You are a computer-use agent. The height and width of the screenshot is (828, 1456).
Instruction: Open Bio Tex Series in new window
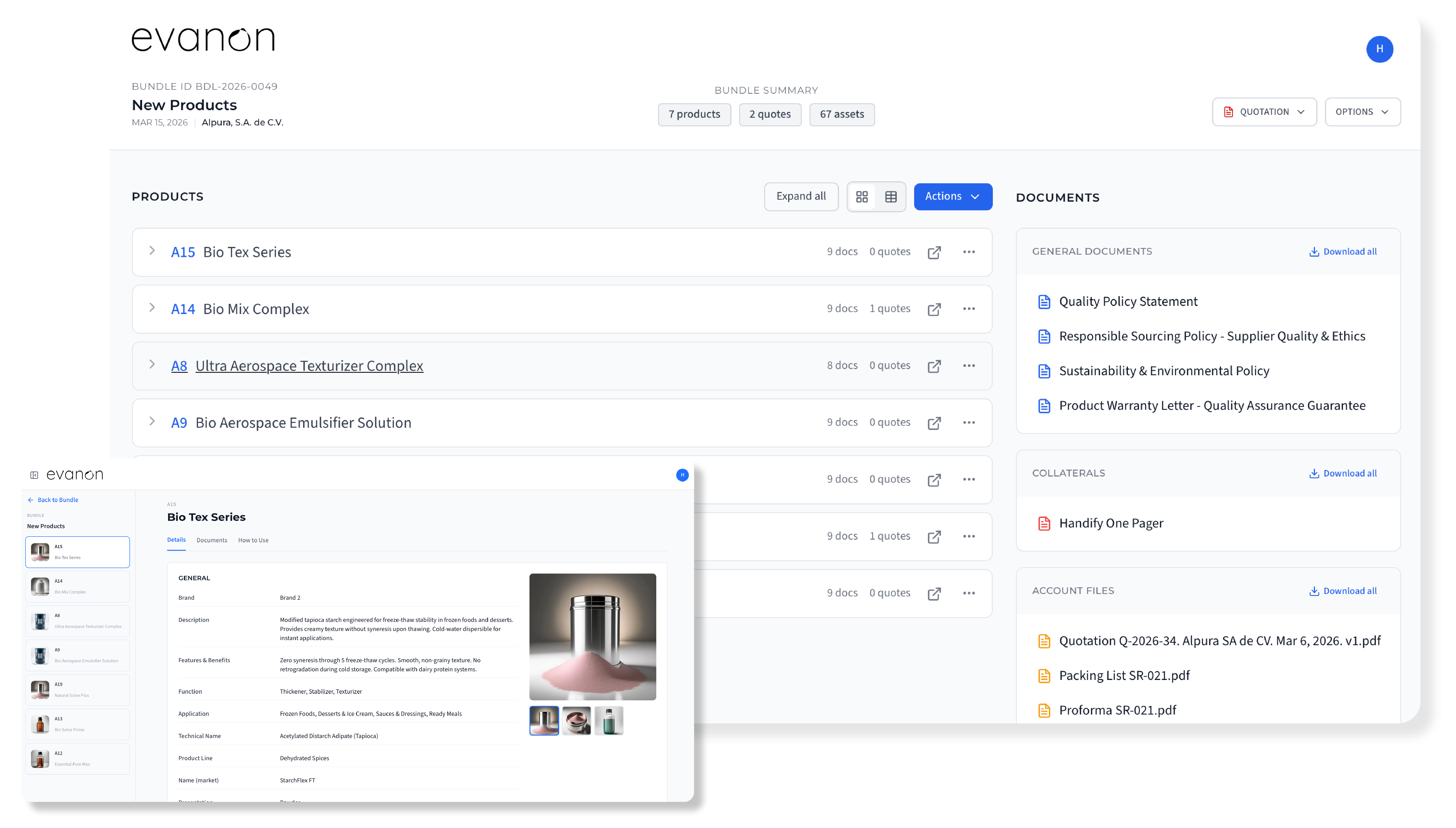tap(934, 252)
